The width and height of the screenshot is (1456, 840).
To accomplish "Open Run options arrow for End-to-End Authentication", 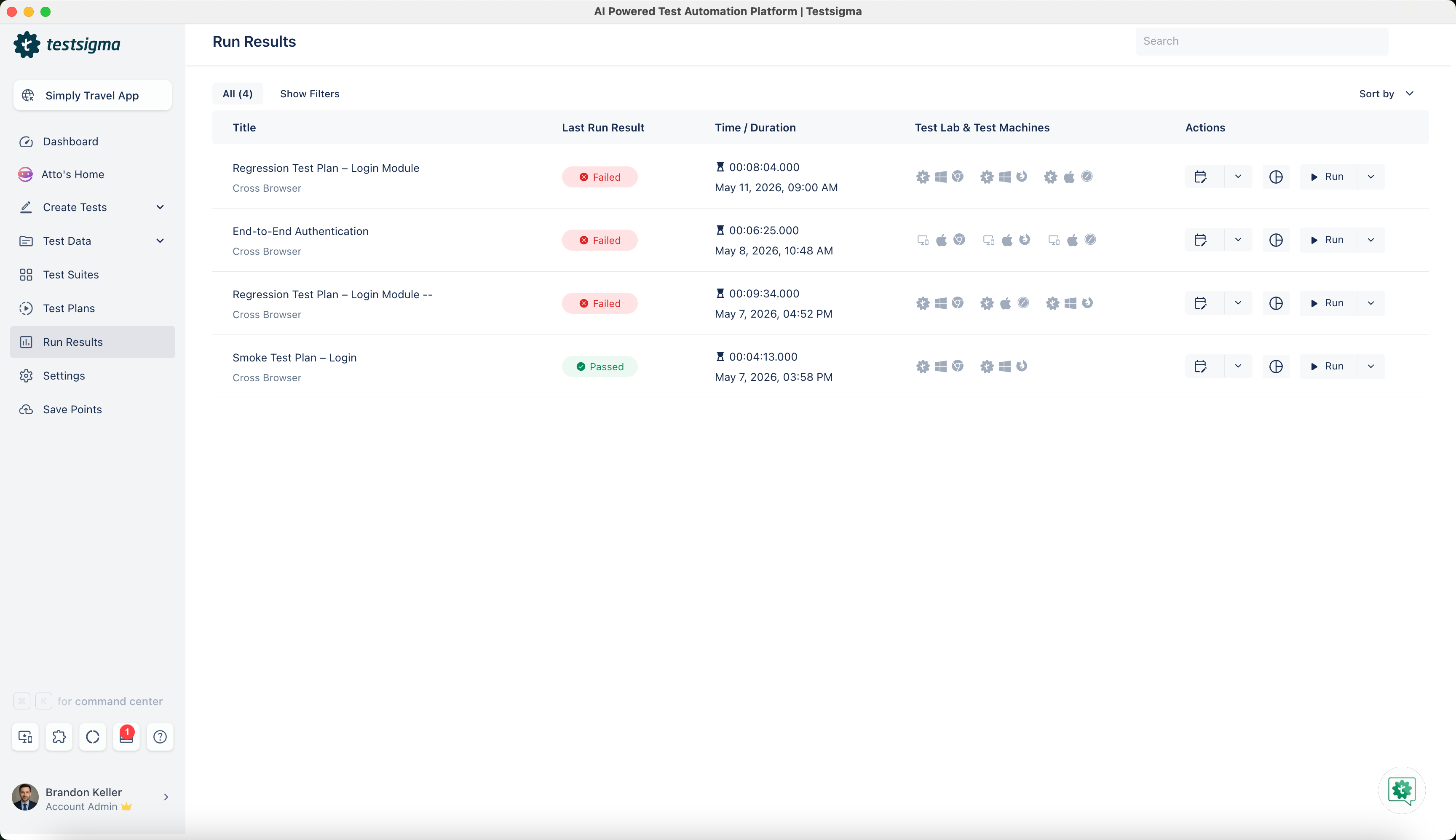I will click(x=1371, y=240).
